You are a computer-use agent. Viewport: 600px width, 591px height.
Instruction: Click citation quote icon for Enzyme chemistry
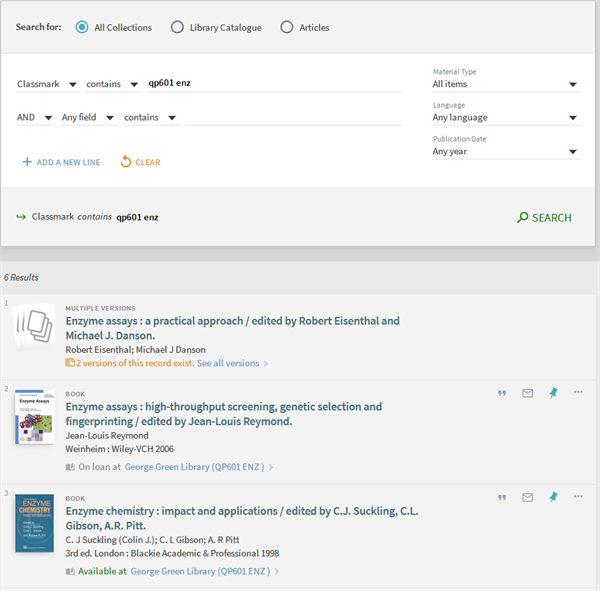pyautogui.click(x=502, y=497)
